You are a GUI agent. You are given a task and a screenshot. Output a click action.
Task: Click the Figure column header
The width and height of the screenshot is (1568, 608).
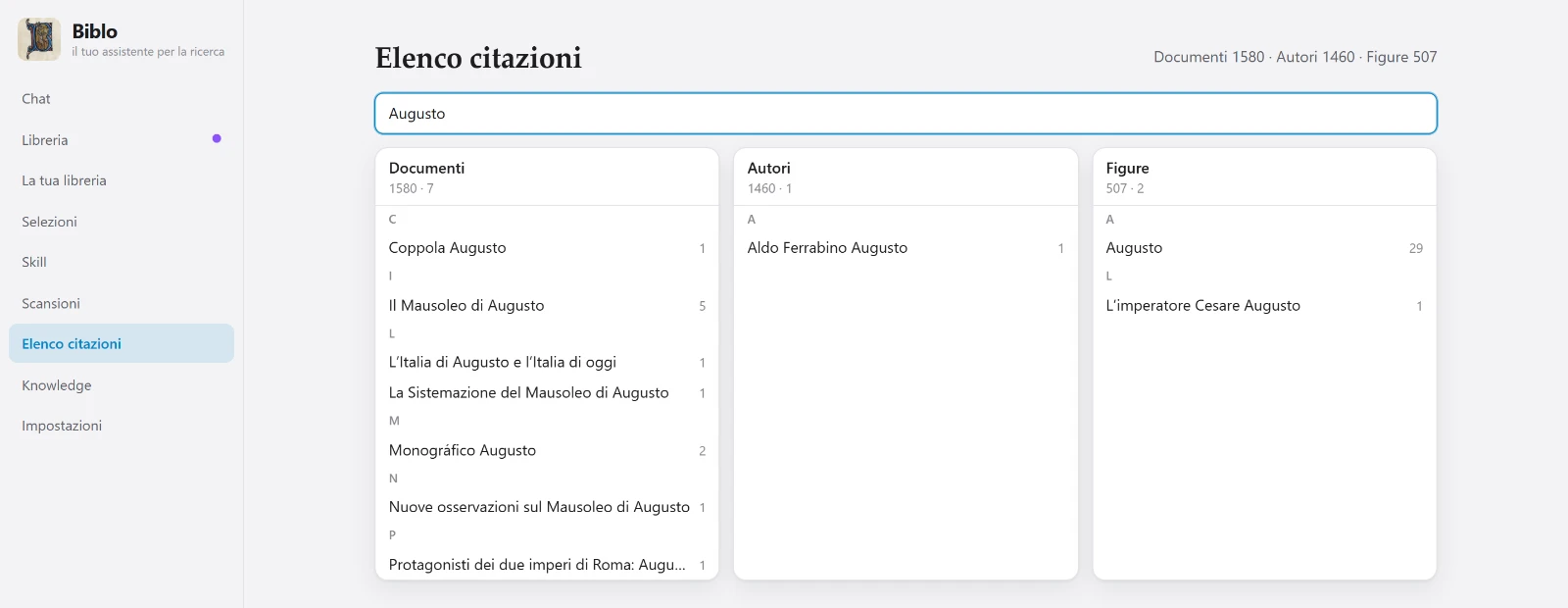click(1127, 169)
